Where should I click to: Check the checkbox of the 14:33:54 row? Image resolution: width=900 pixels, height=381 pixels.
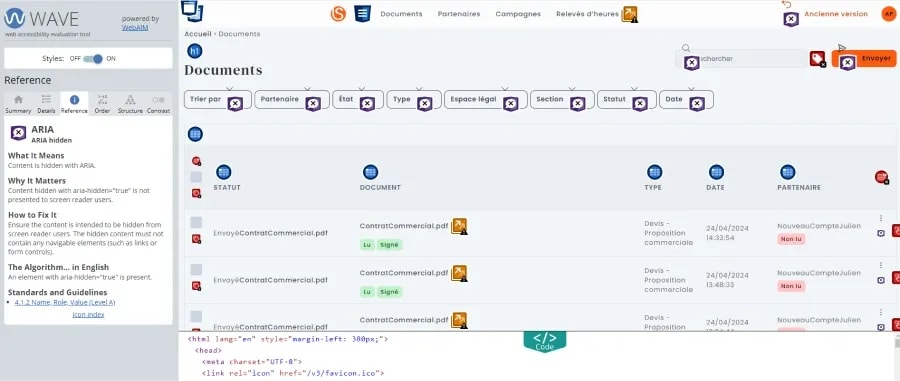point(196,222)
